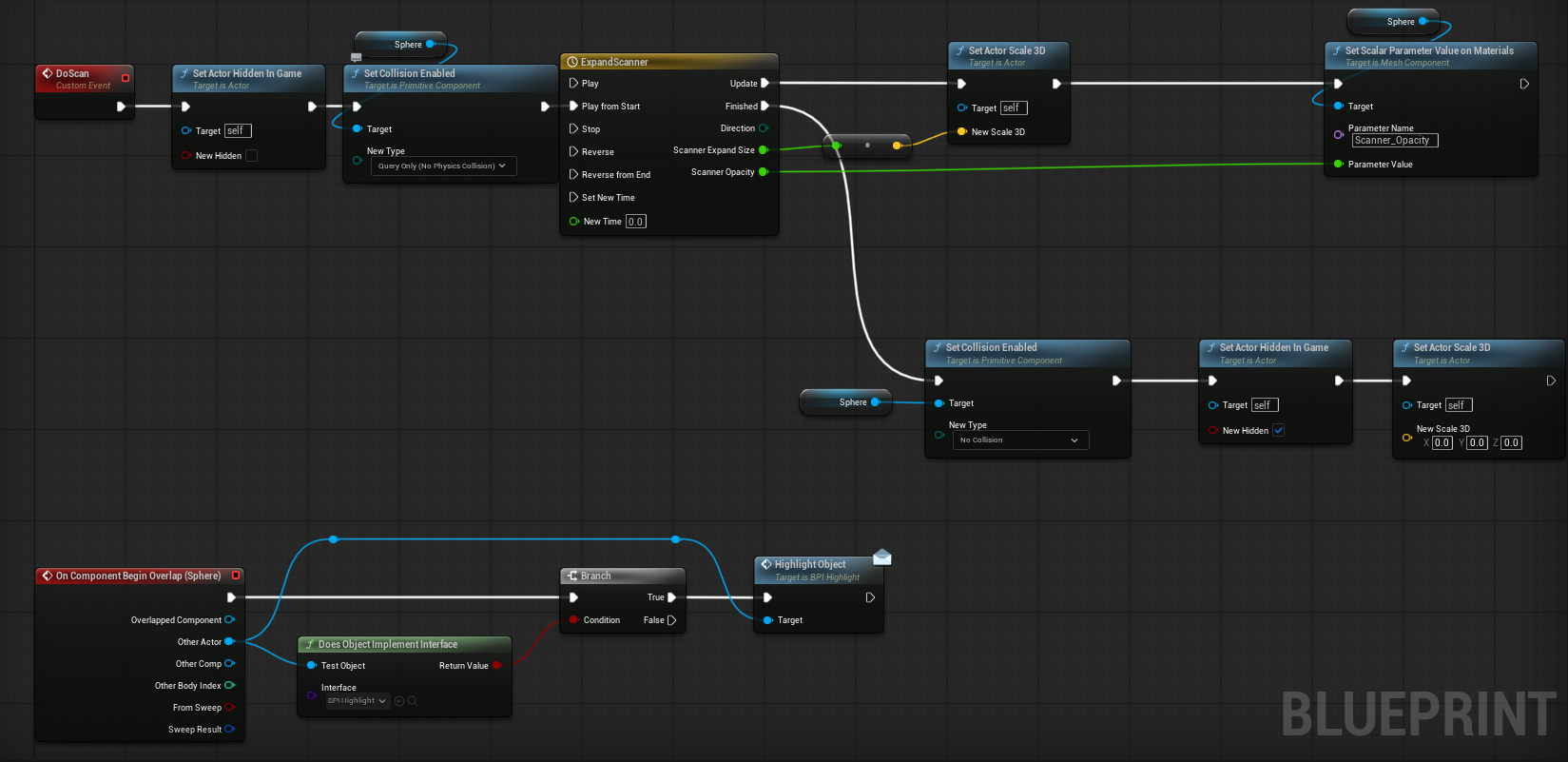The width and height of the screenshot is (1568, 762).
Task: Click the Branch node header
Action: pos(623,576)
